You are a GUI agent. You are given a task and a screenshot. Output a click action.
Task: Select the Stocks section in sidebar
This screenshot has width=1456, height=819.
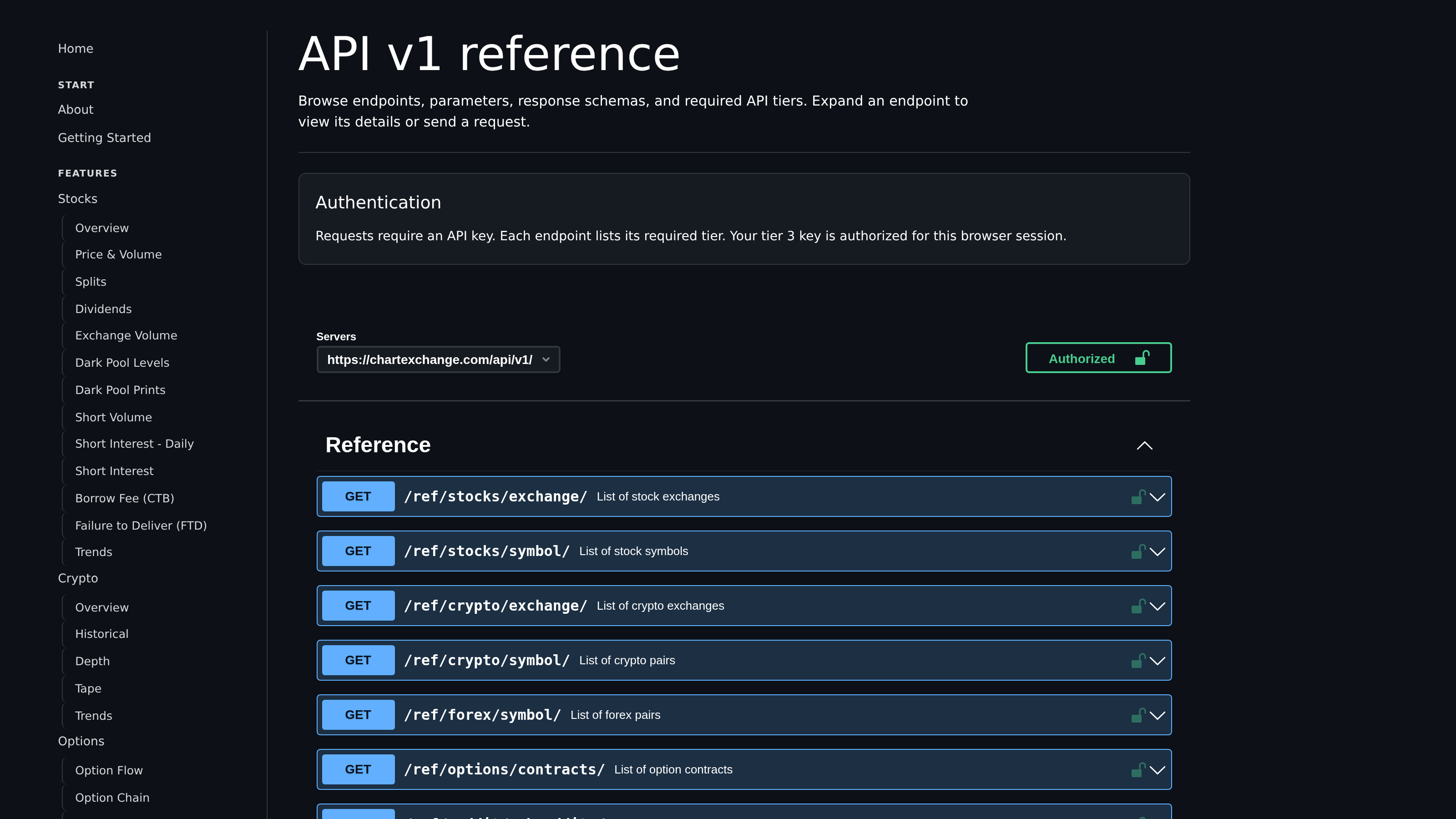[77, 199]
